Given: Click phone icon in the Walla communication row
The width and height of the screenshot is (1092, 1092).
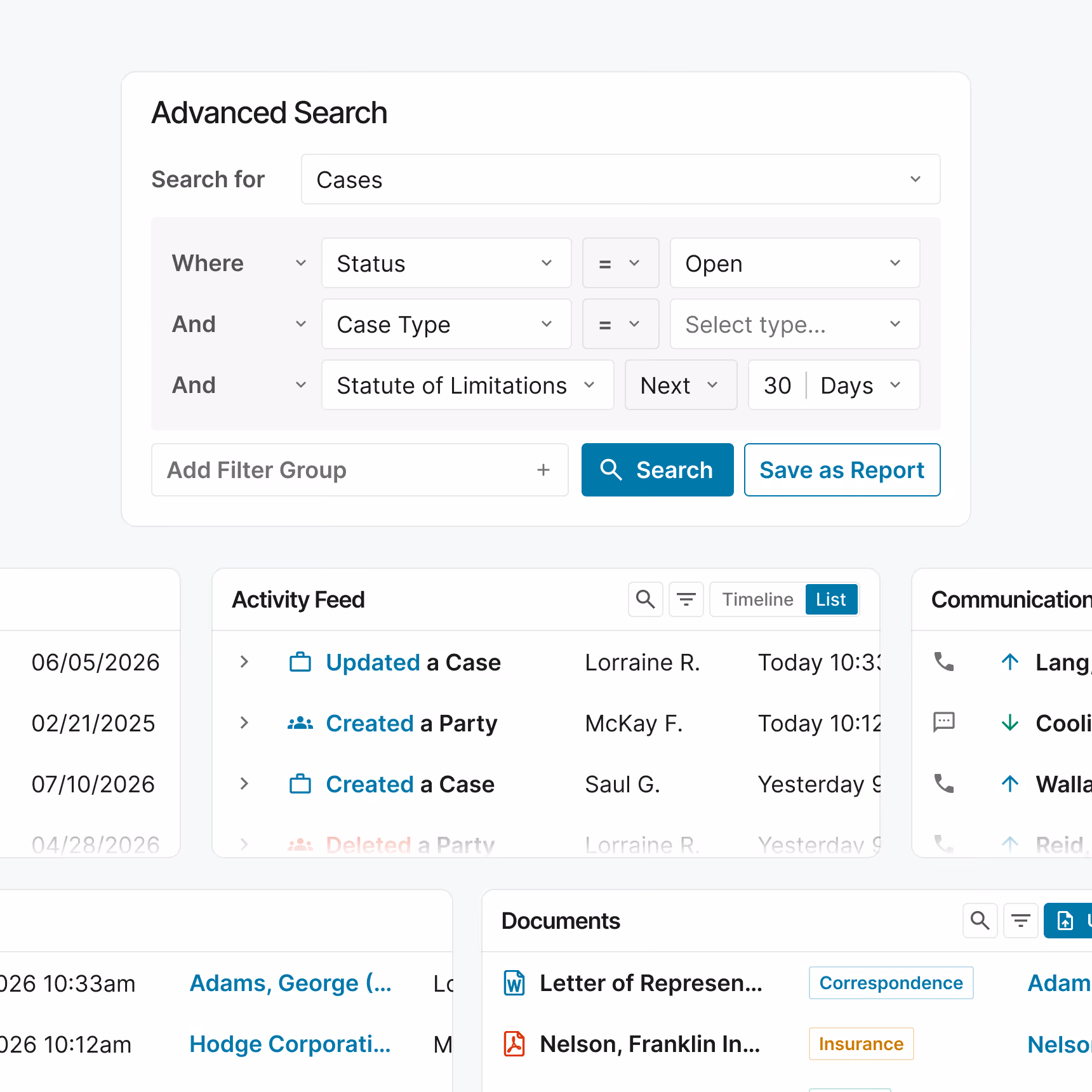Looking at the screenshot, I should click(944, 784).
